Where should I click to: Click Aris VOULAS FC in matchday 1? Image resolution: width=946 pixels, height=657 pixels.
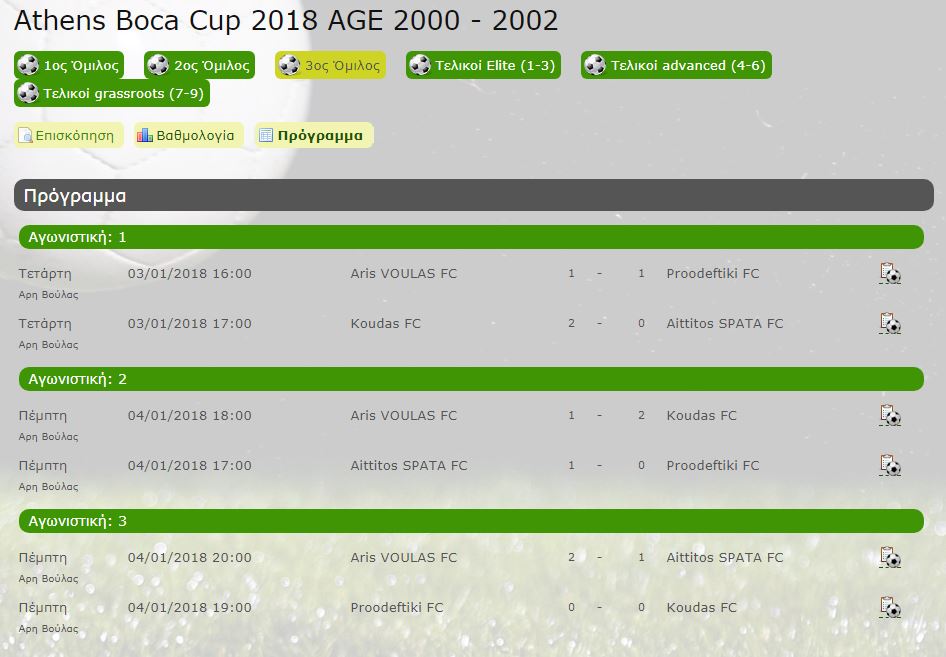tap(404, 273)
